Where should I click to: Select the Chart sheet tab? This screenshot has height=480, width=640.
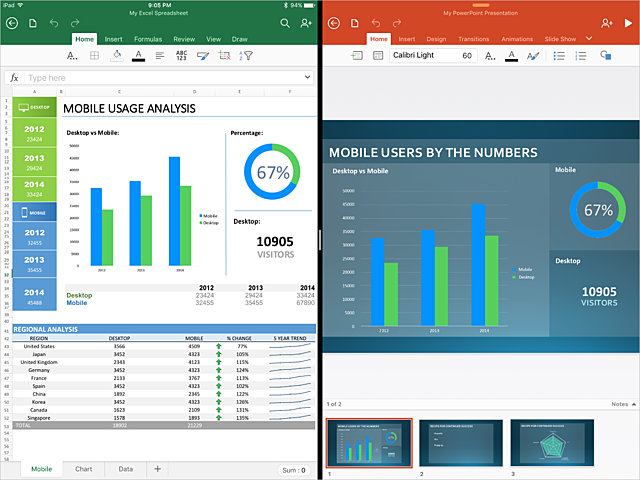click(x=84, y=469)
